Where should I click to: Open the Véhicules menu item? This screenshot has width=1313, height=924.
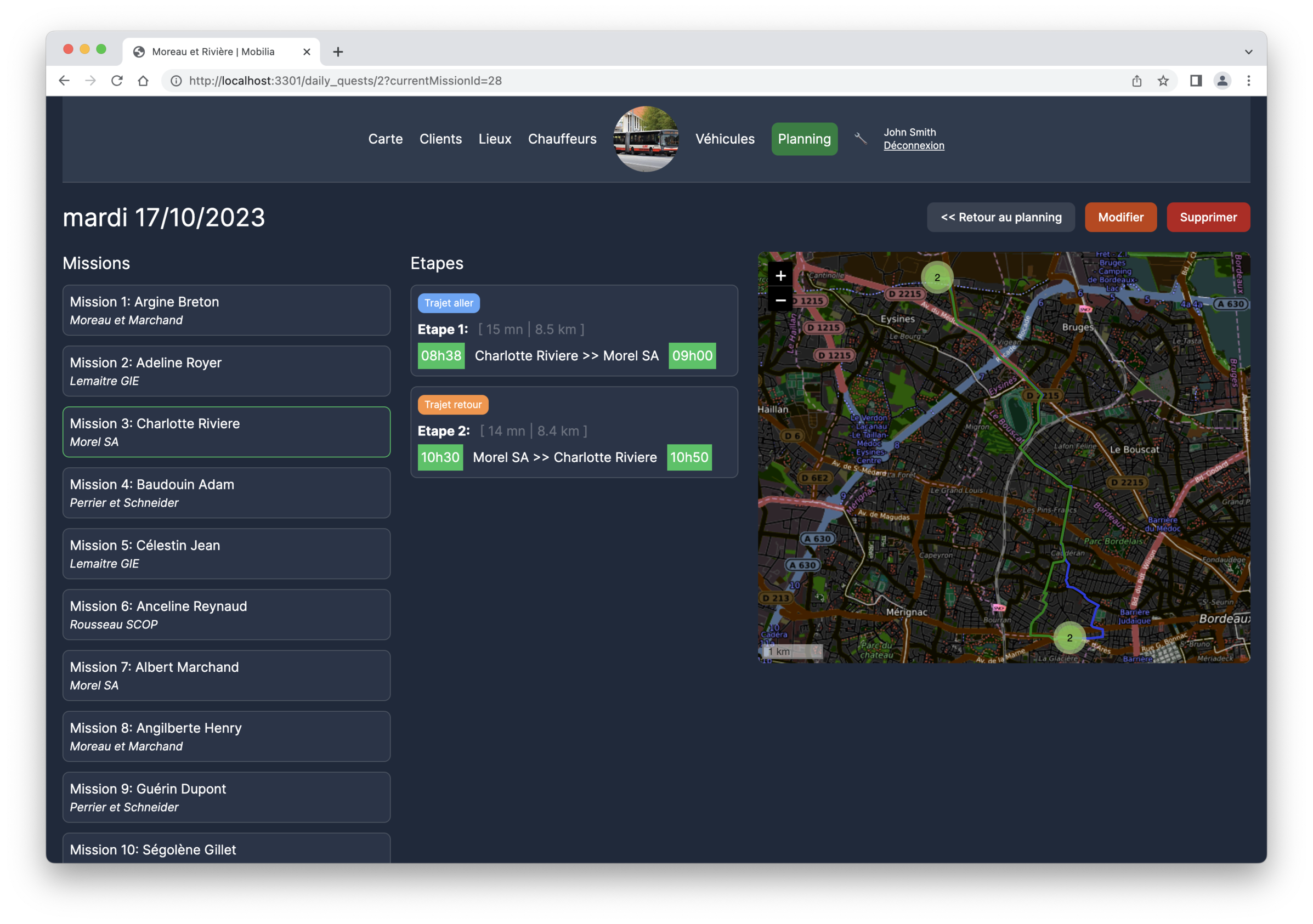(x=725, y=139)
